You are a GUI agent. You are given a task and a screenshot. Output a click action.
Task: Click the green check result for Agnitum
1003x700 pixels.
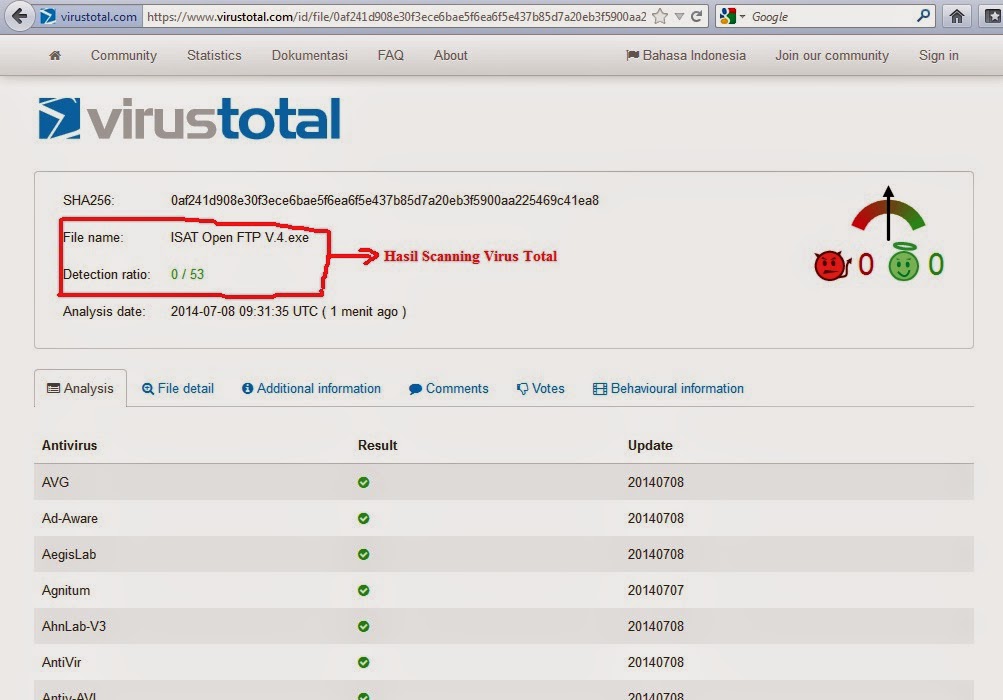(363, 591)
